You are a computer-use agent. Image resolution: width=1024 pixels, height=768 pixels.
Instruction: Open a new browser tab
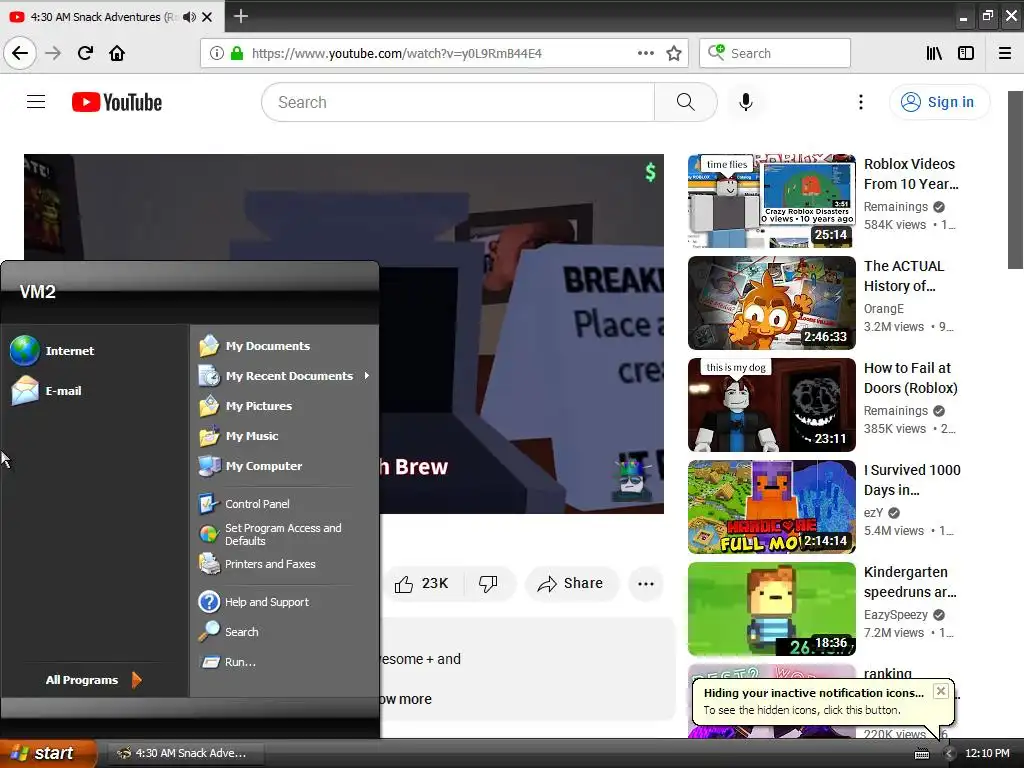pos(240,16)
